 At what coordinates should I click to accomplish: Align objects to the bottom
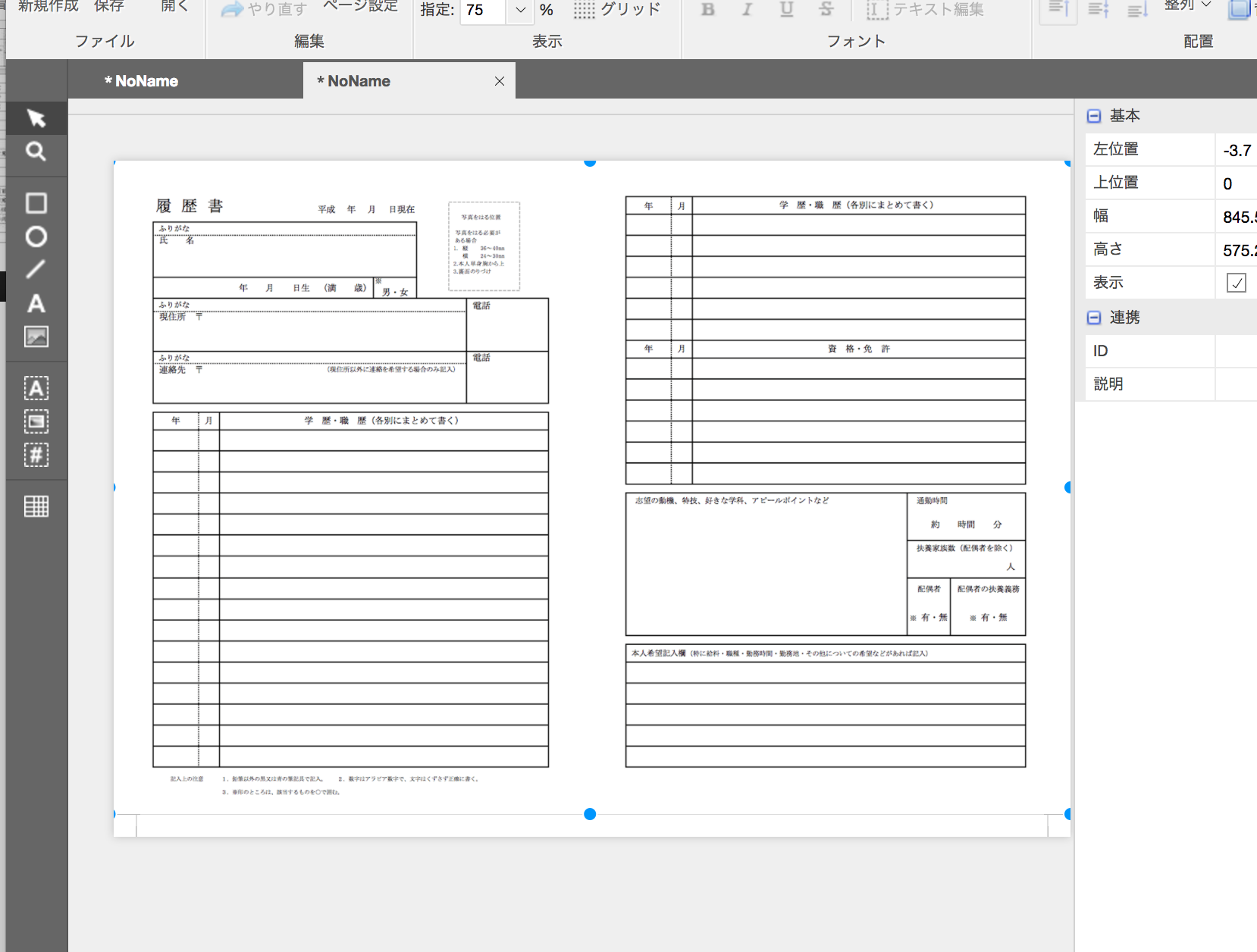pyautogui.click(x=1137, y=9)
